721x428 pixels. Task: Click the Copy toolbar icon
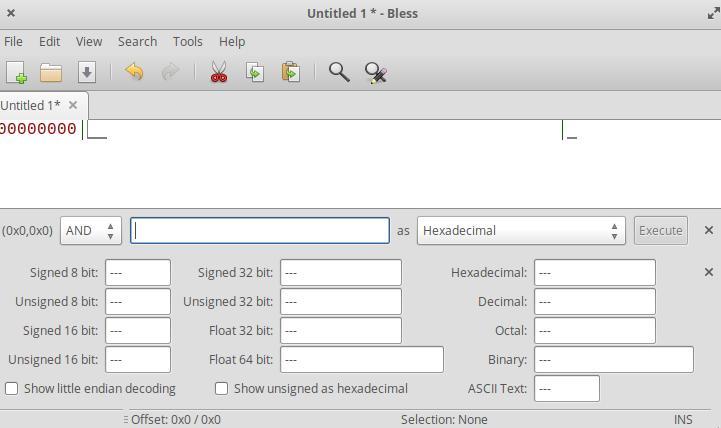click(255, 72)
